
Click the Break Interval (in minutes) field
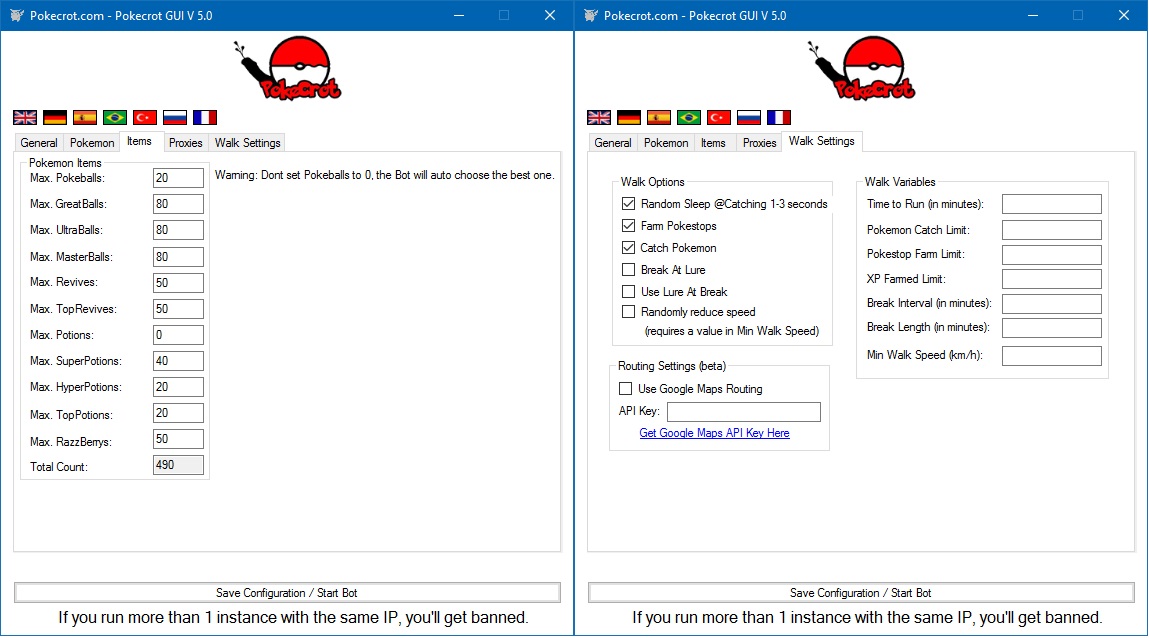pos(1052,303)
